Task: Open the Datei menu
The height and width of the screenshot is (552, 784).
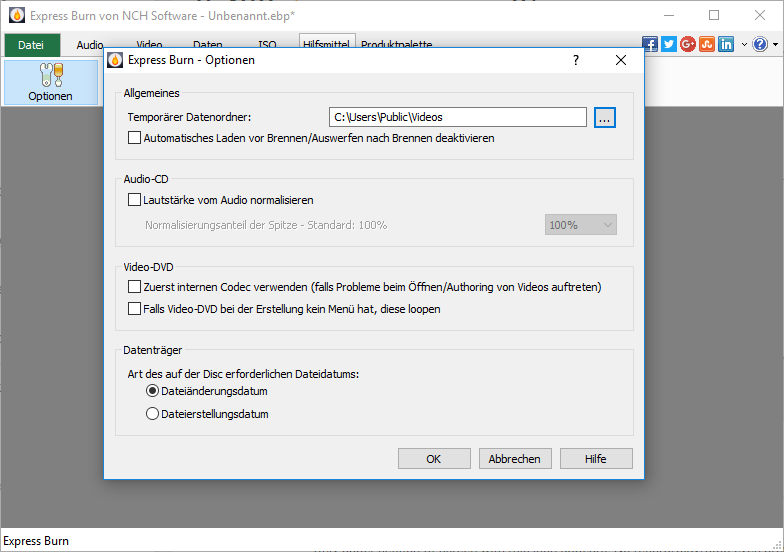Action: click(32, 45)
